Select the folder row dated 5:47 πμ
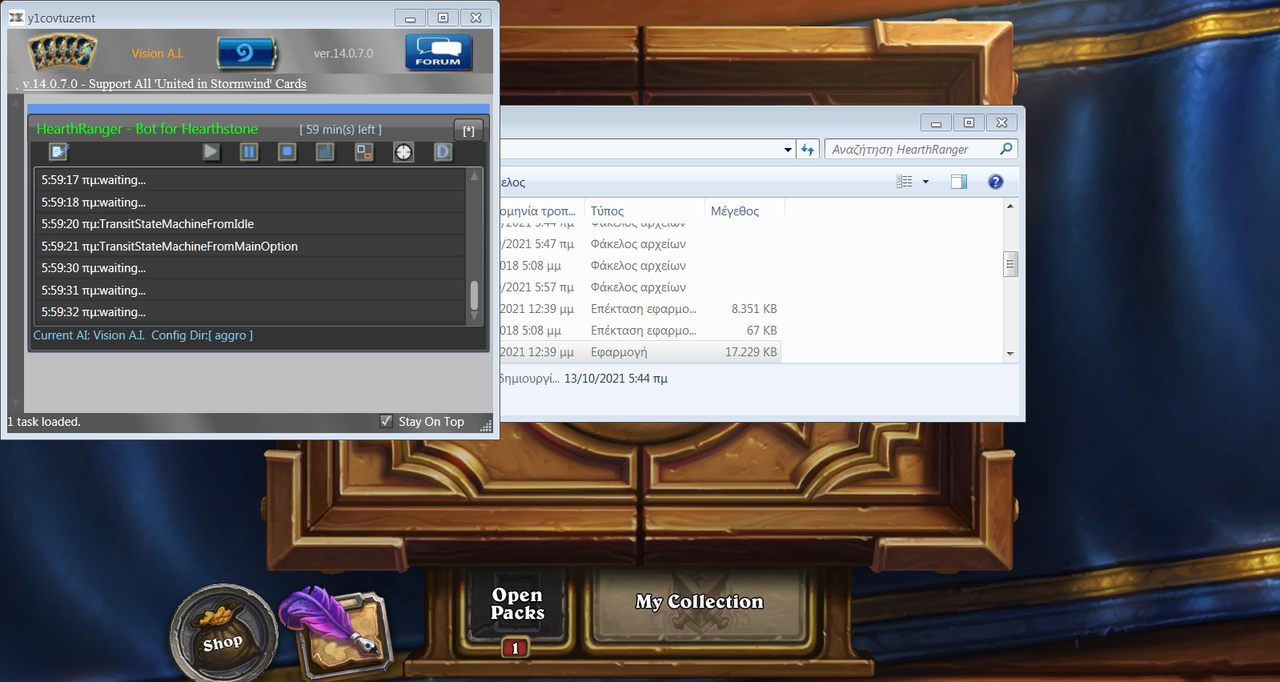The image size is (1280, 682). pyautogui.click(x=638, y=244)
